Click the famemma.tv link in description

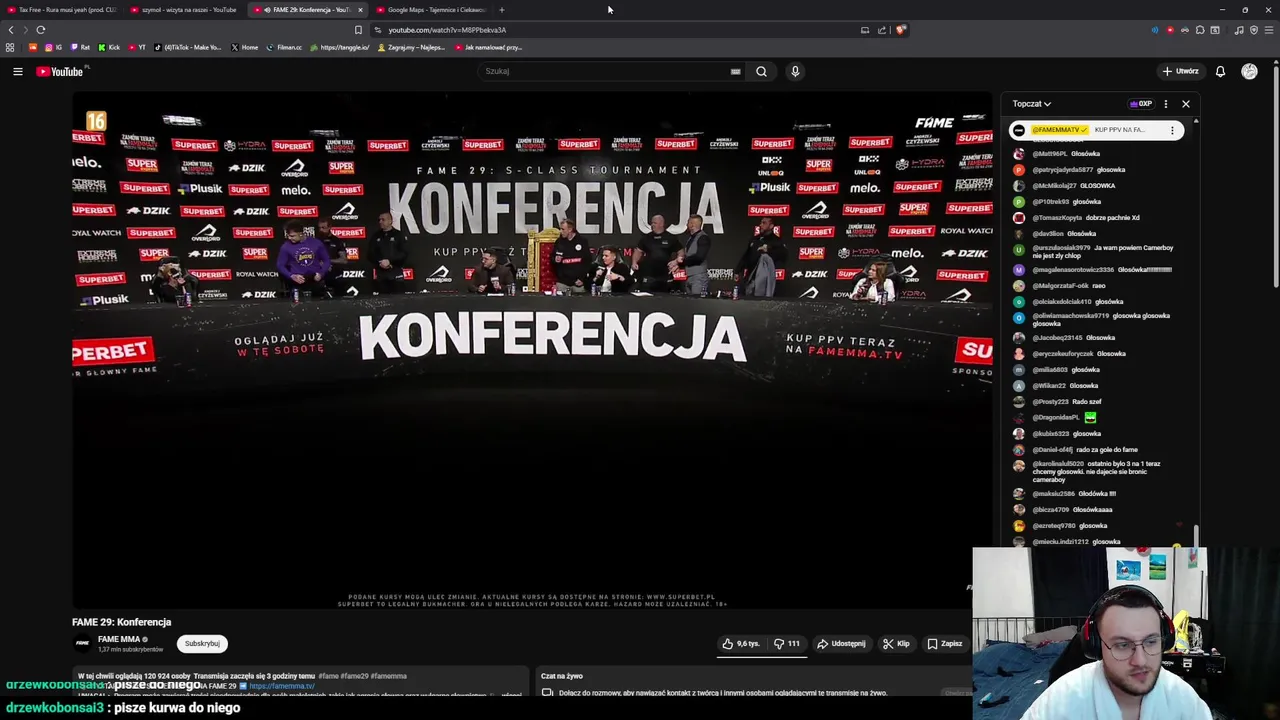point(282,686)
